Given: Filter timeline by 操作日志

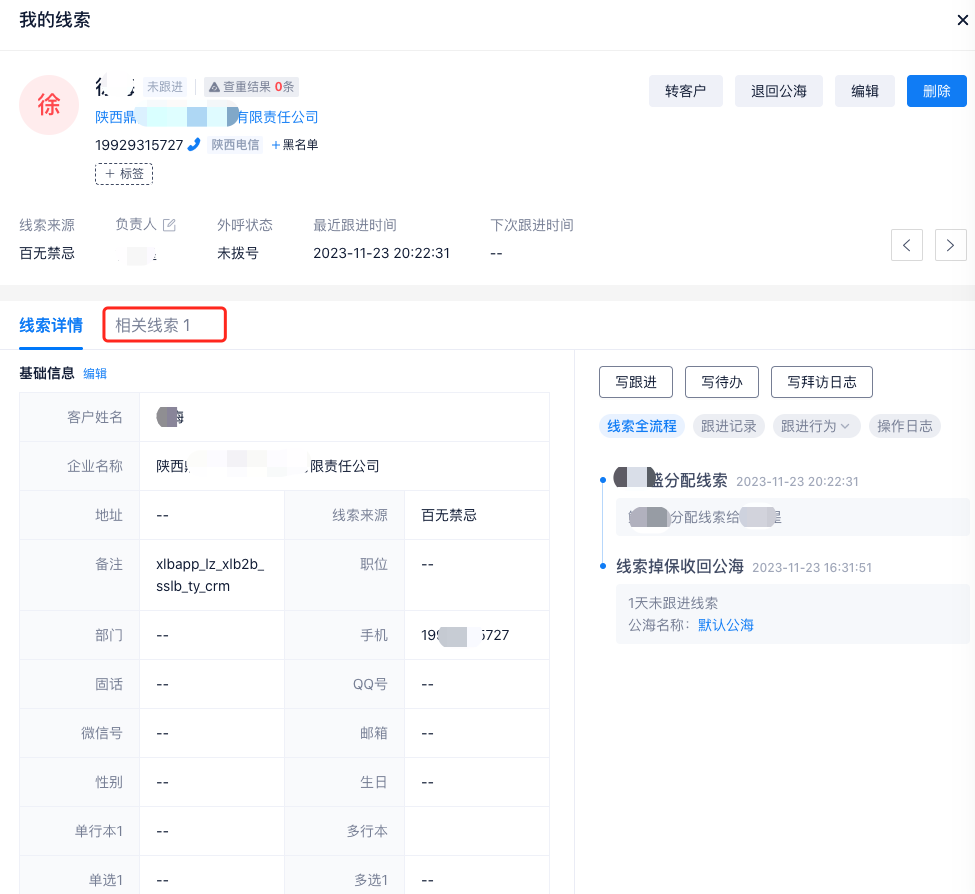Looking at the screenshot, I should [x=904, y=426].
